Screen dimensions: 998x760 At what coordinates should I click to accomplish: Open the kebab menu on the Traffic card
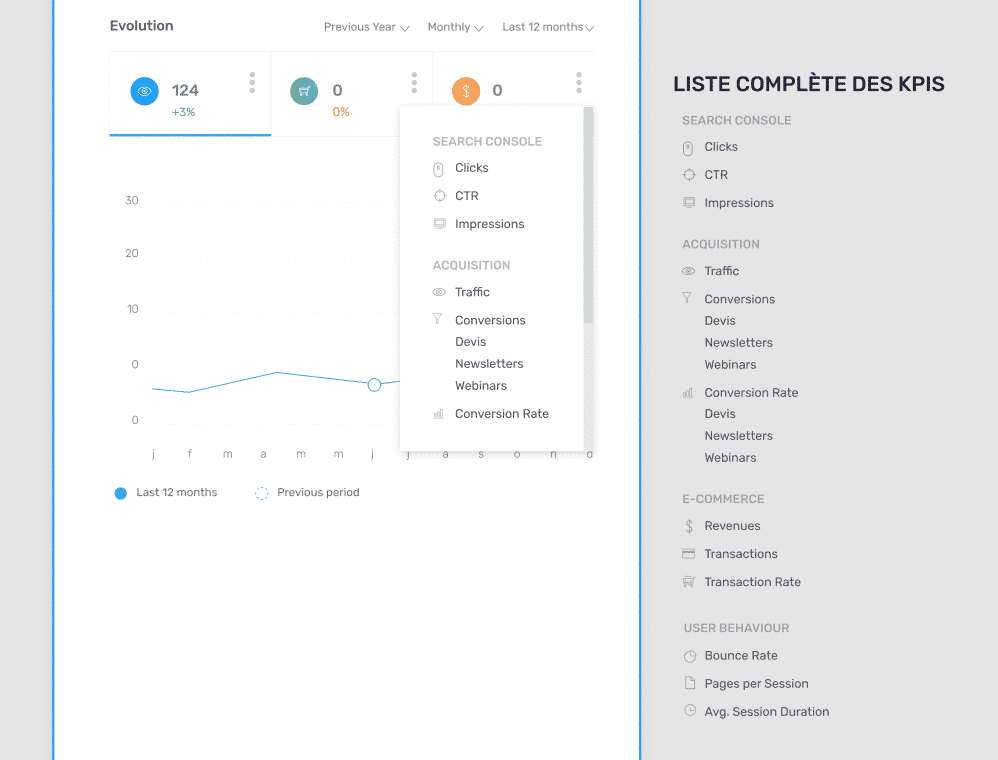coord(252,83)
